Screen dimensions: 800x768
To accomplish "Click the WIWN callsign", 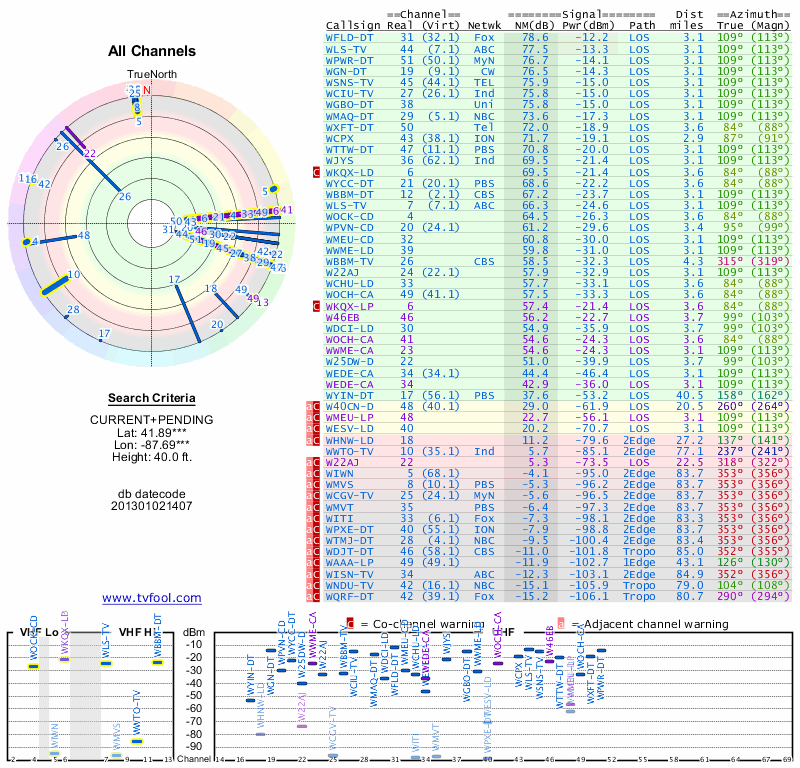I will click(339, 474).
